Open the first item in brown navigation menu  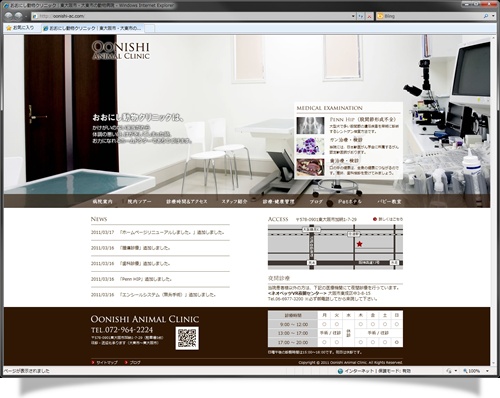point(103,202)
